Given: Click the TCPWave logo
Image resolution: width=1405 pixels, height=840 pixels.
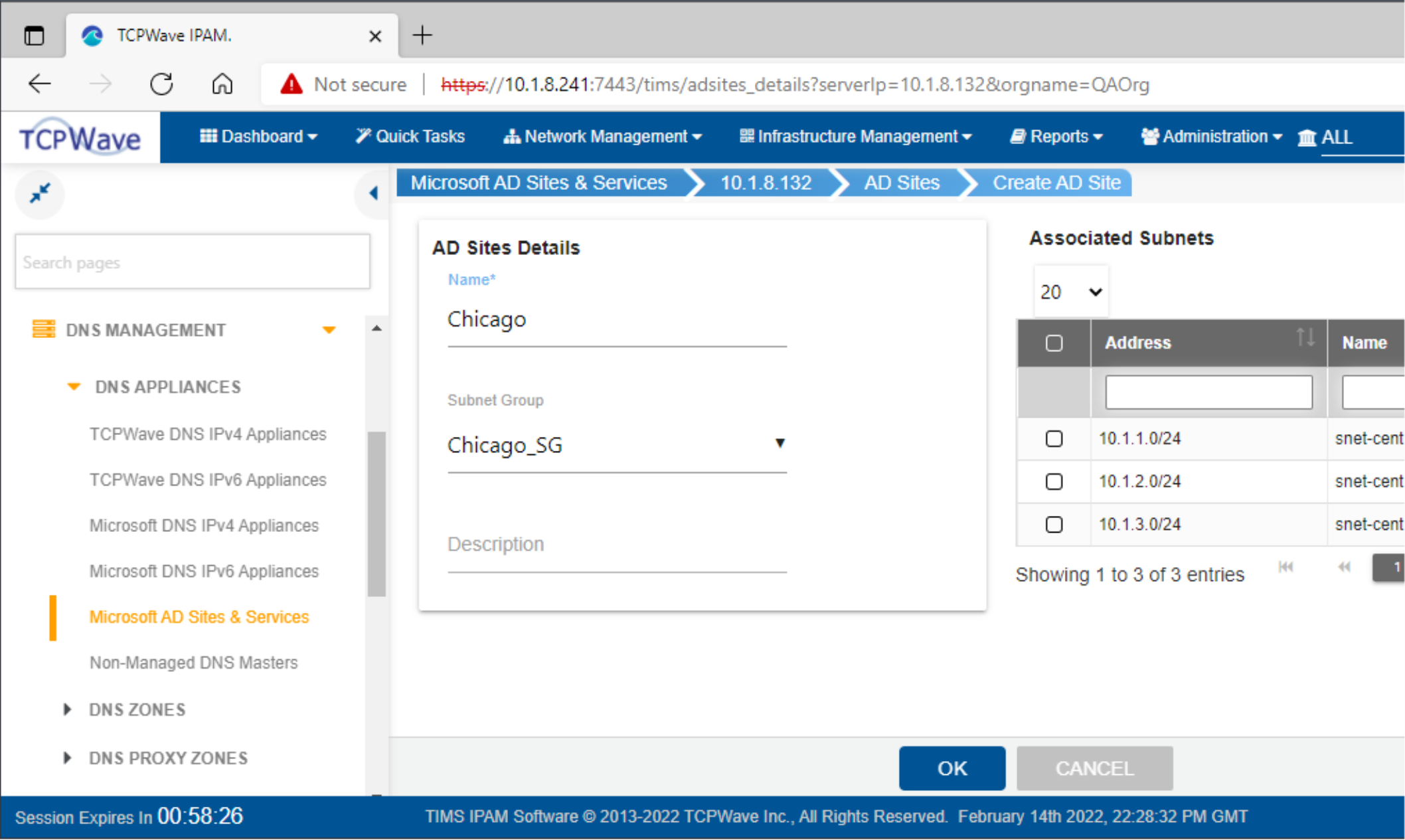Looking at the screenshot, I should coord(80,137).
